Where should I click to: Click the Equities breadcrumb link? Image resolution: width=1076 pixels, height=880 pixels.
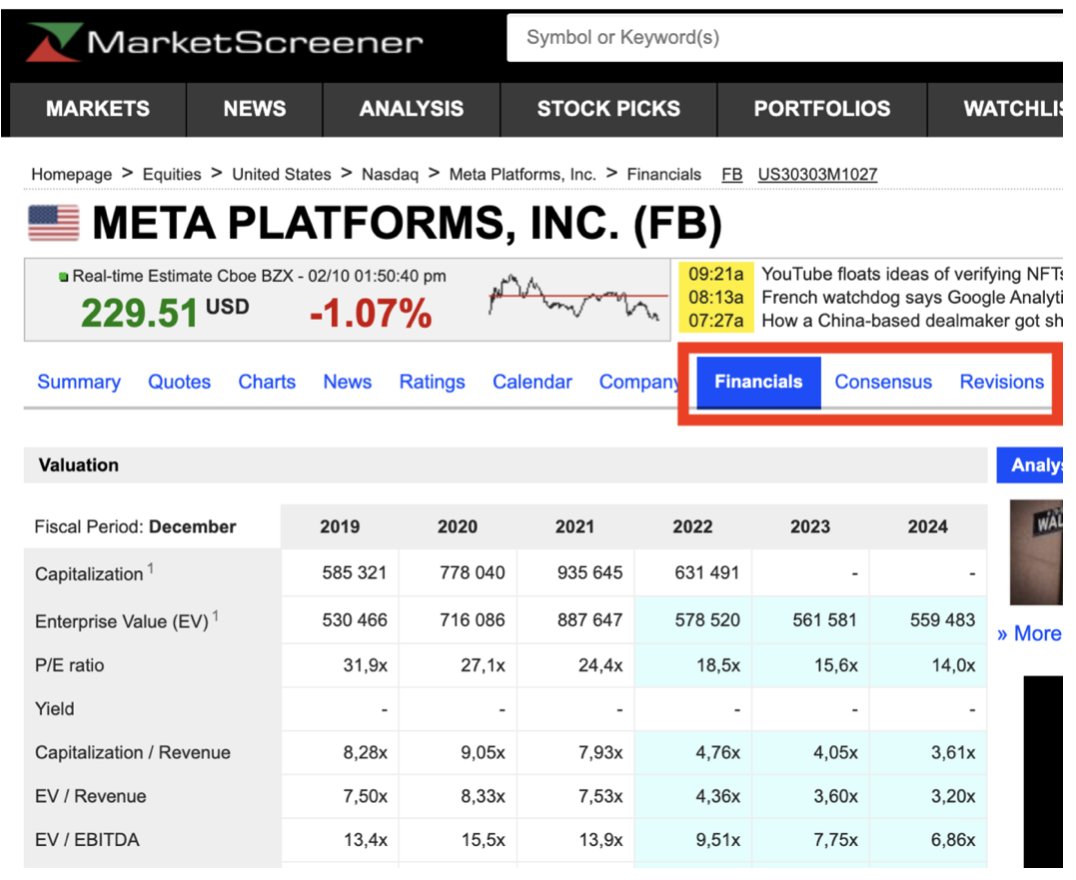pos(172,174)
